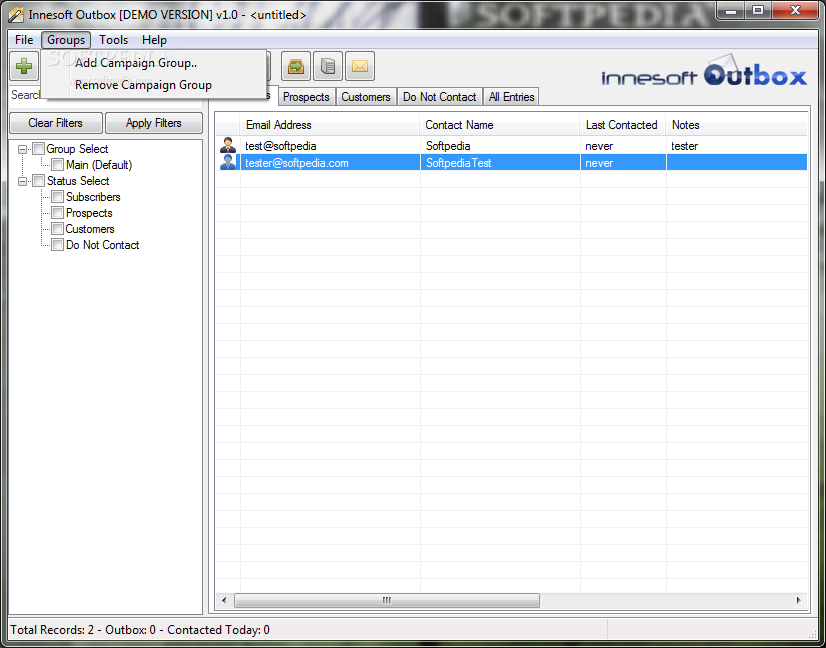826x648 pixels.
Task: Click the Clear Filters button
Action: [56, 123]
